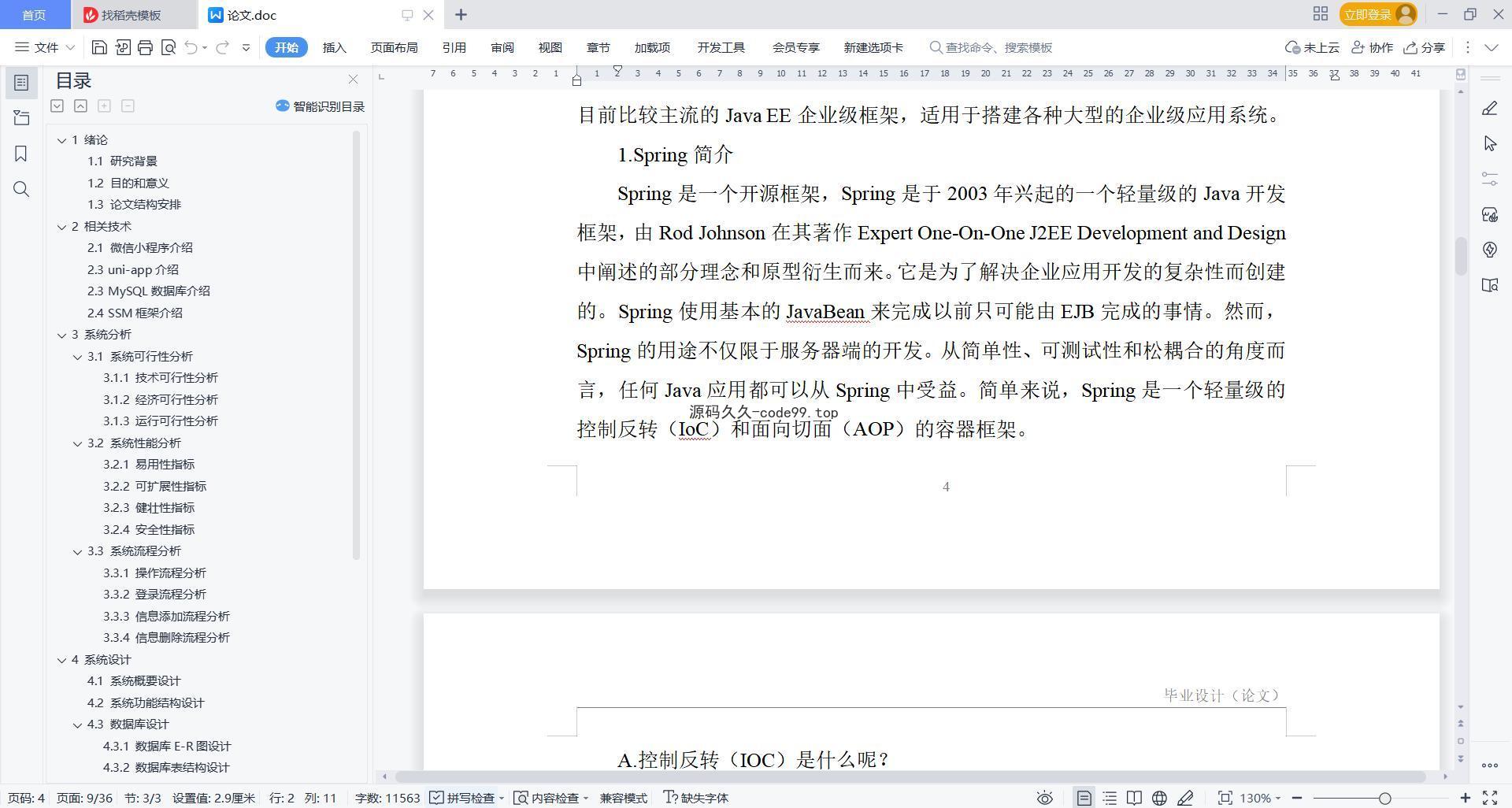The image size is (1512, 808).
Task: Click the fullscreen icon in status bar
Action: 1490,798
